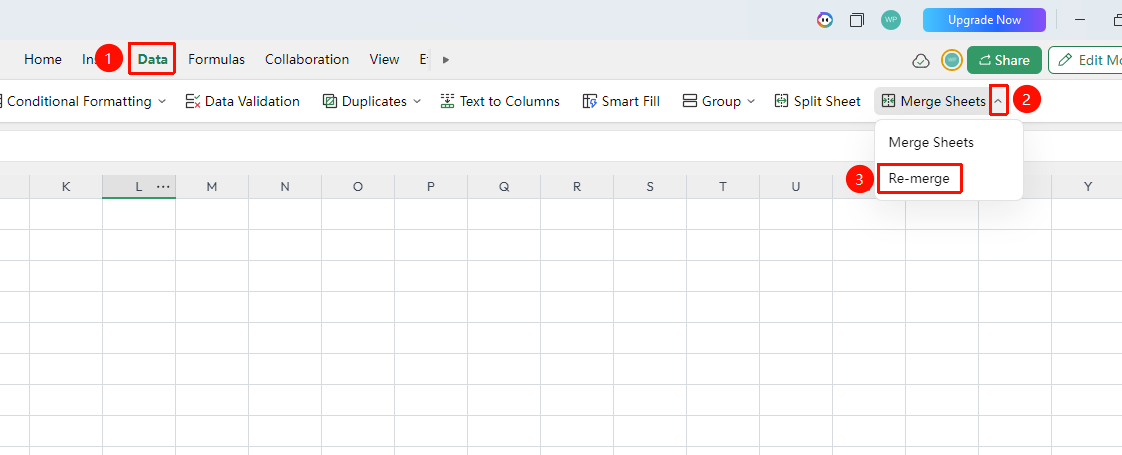Click the Upgrade Now button
Image resolution: width=1122 pixels, height=455 pixels.
pyautogui.click(x=984, y=20)
